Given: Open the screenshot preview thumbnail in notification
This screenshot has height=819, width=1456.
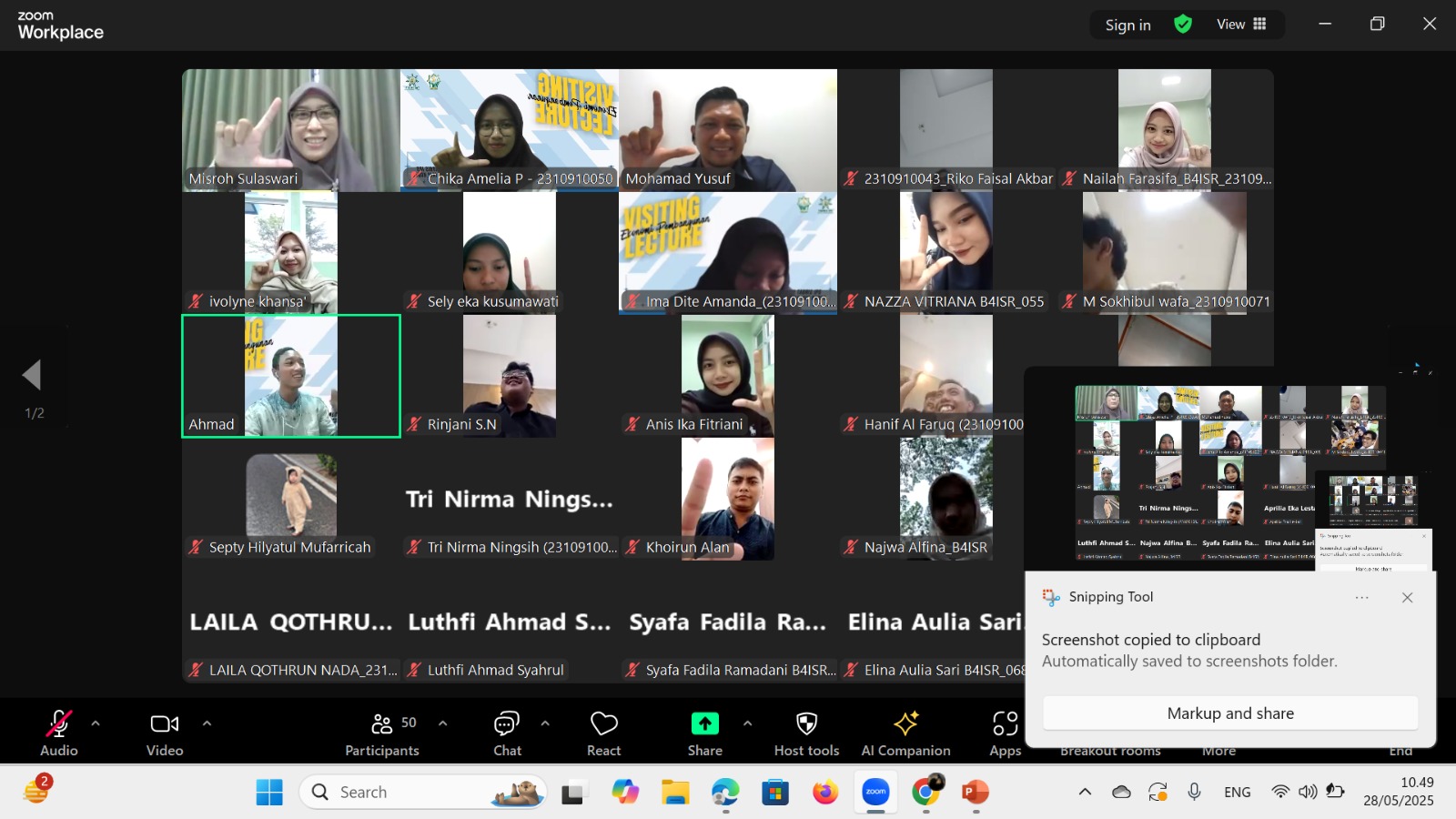Looking at the screenshot, I should click(x=1230, y=469).
